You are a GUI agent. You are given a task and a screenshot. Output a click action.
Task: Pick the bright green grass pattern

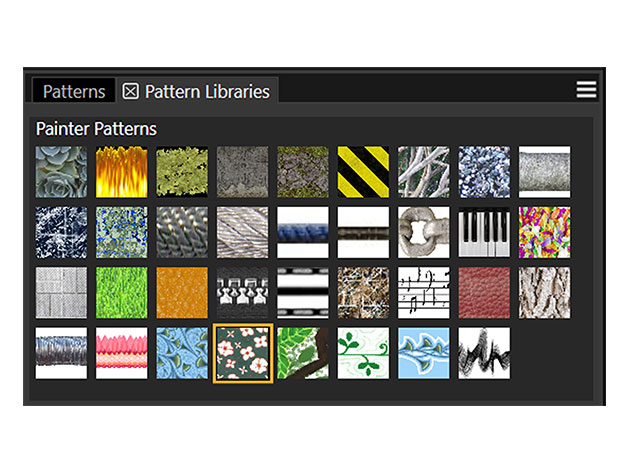coord(122,293)
